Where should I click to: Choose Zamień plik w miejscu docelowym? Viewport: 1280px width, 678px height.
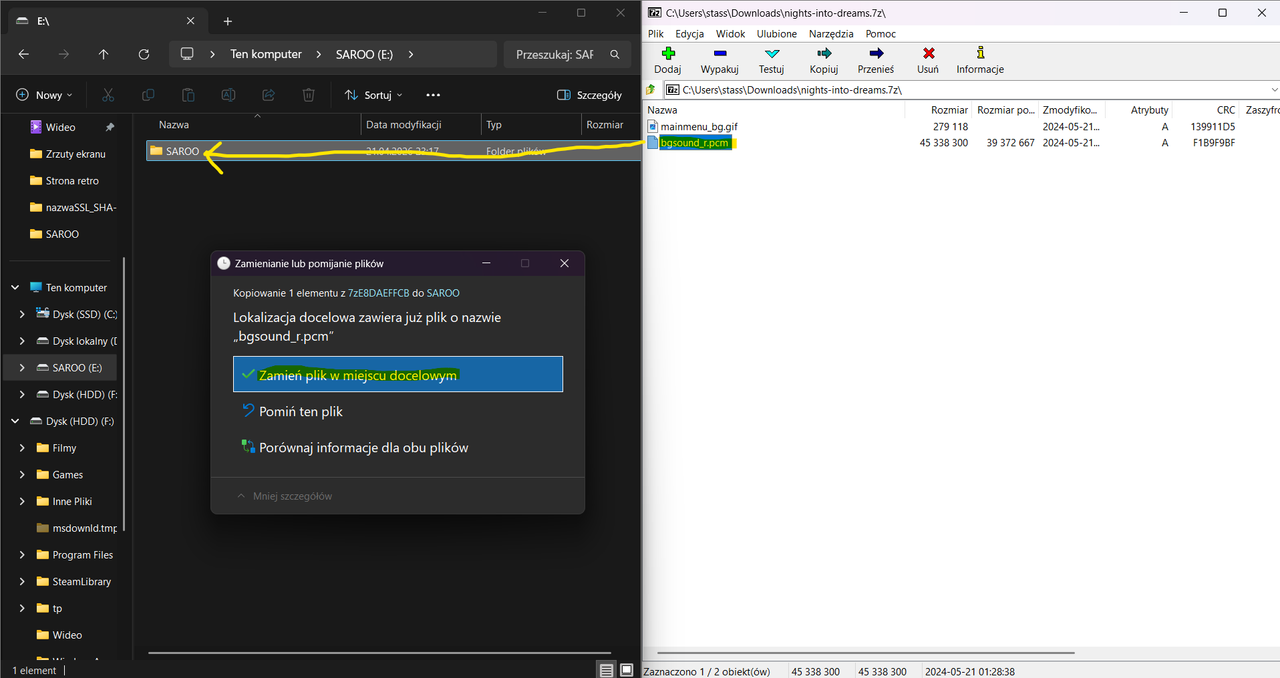pos(398,374)
